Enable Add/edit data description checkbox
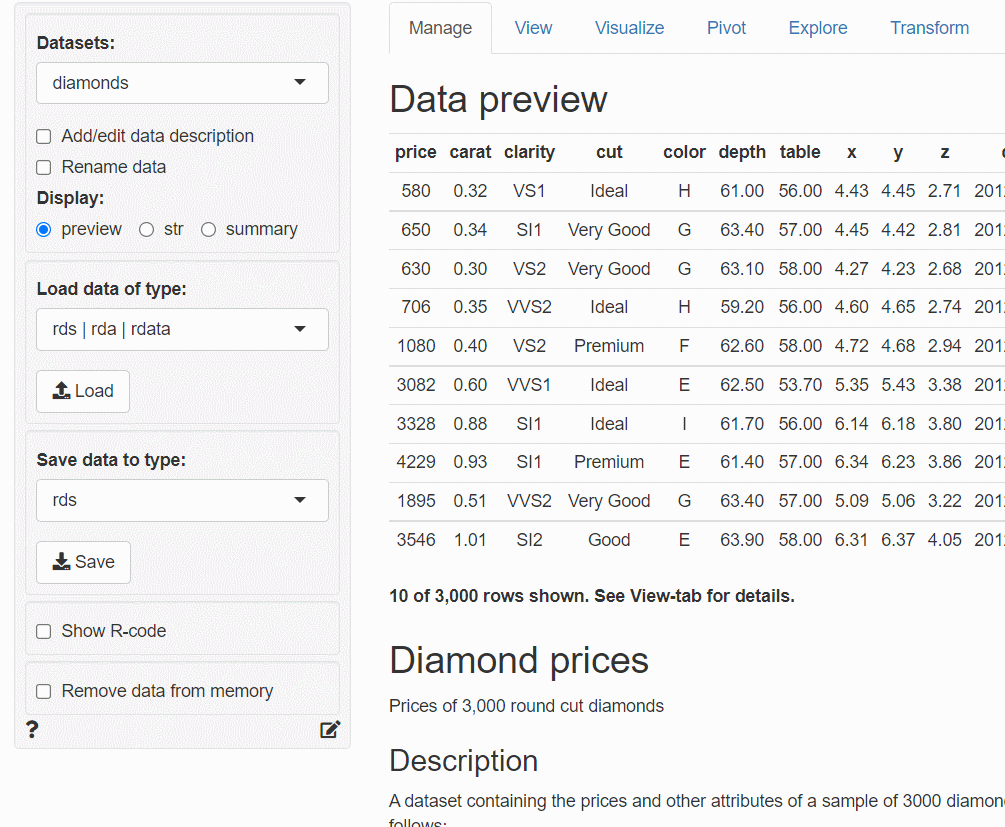This screenshot has width=1005, height=827. click(x=44, y=137)
